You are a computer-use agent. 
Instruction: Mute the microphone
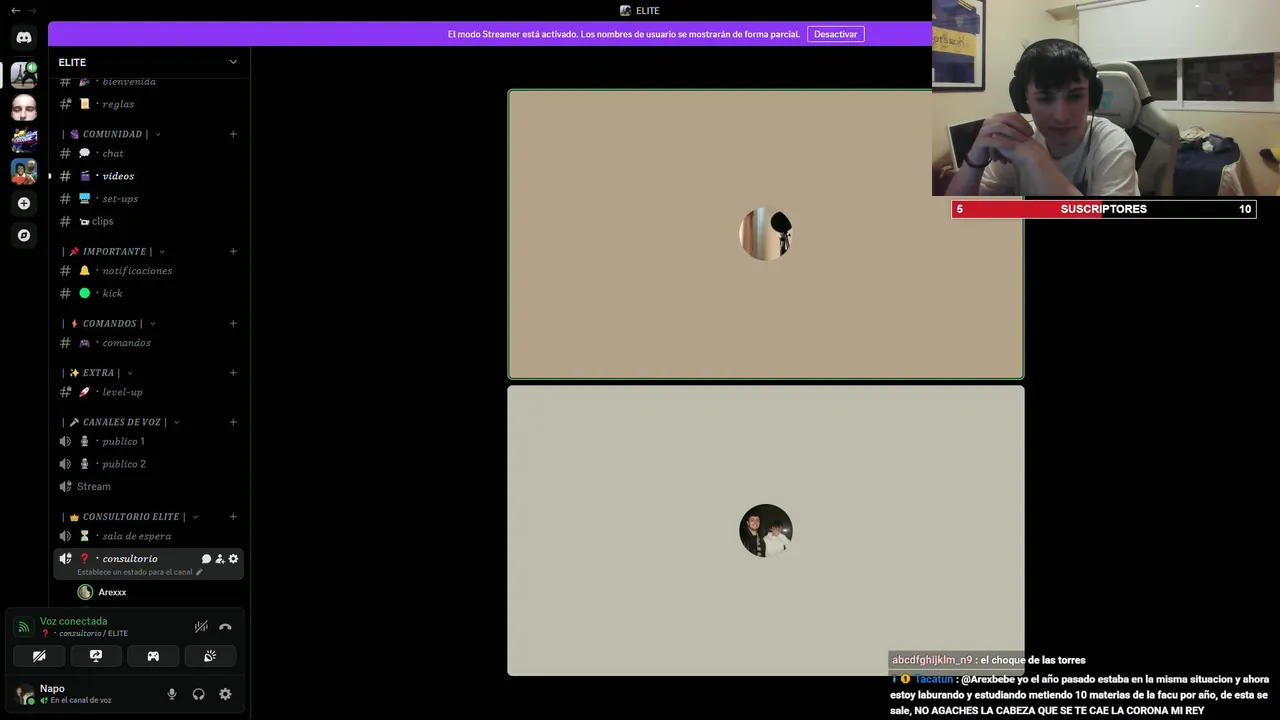[x=172, y=694]
